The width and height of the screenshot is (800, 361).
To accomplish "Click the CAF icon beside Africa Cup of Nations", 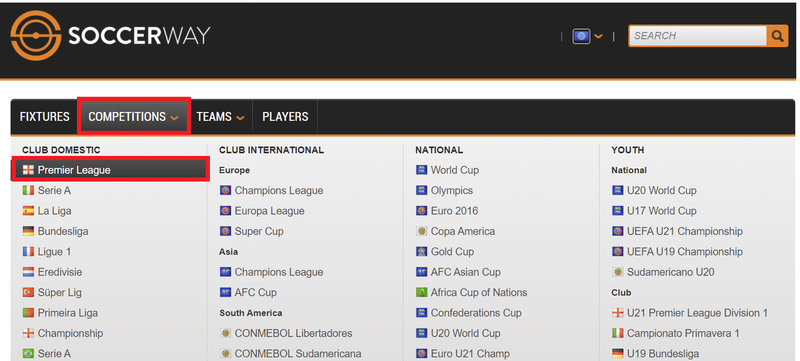I will (x=421, y=293).
